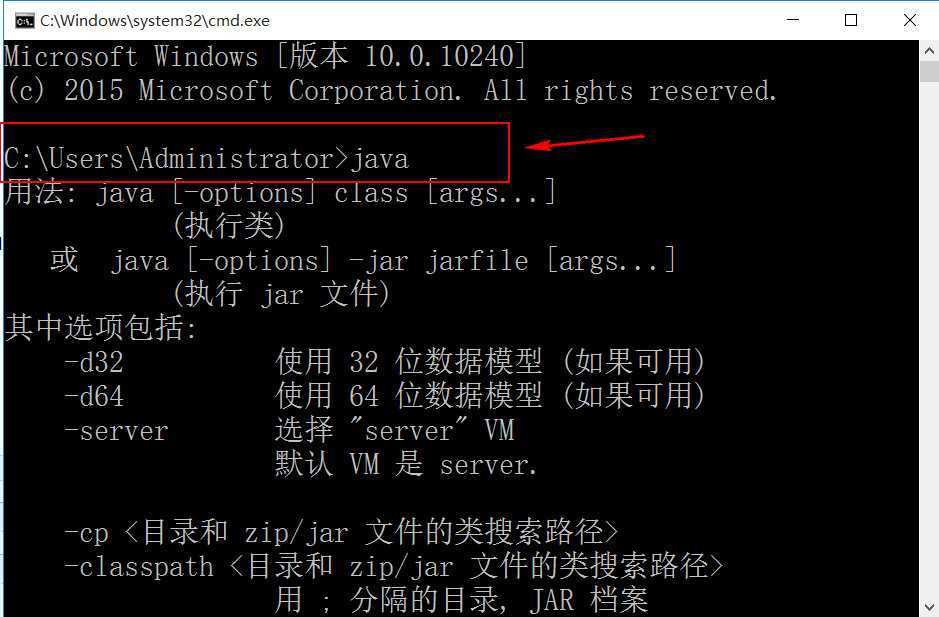The width and height of the screenshot is (939, 617).
Task: Maximize the command prompt window
Action: pyautogui.click(x=851, y=20)
